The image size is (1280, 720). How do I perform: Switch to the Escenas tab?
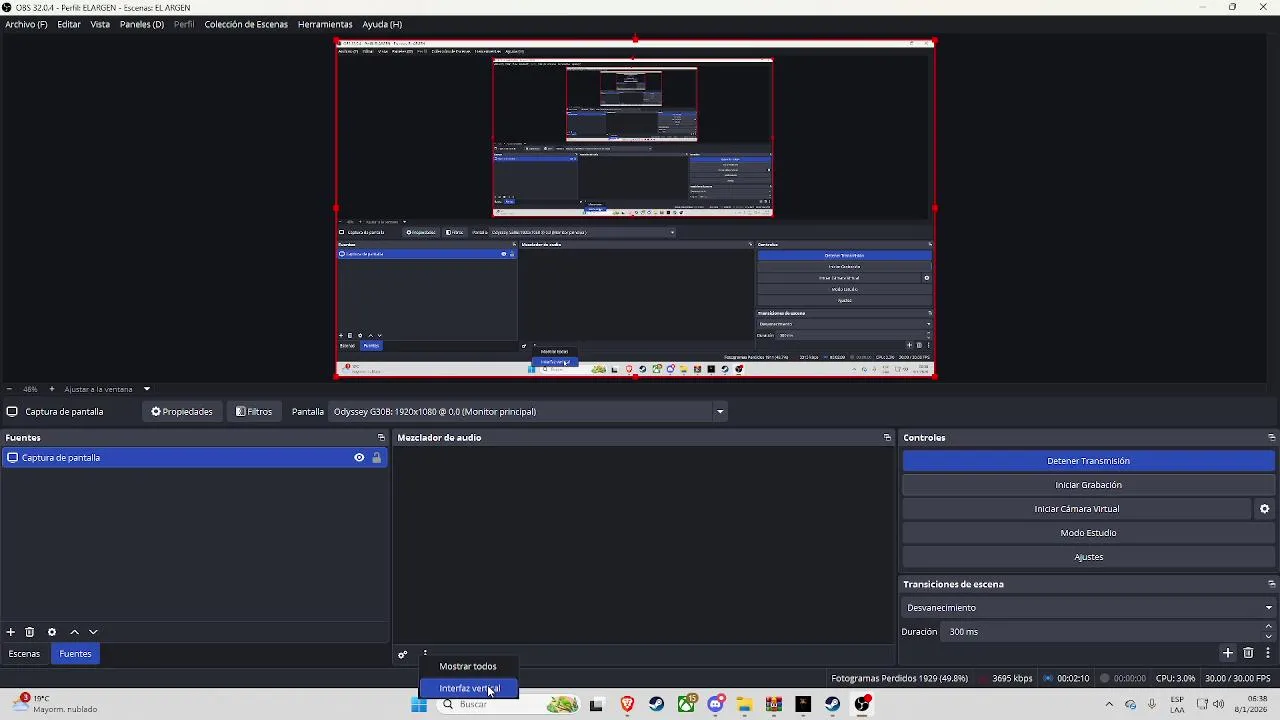tap(24, 654)
